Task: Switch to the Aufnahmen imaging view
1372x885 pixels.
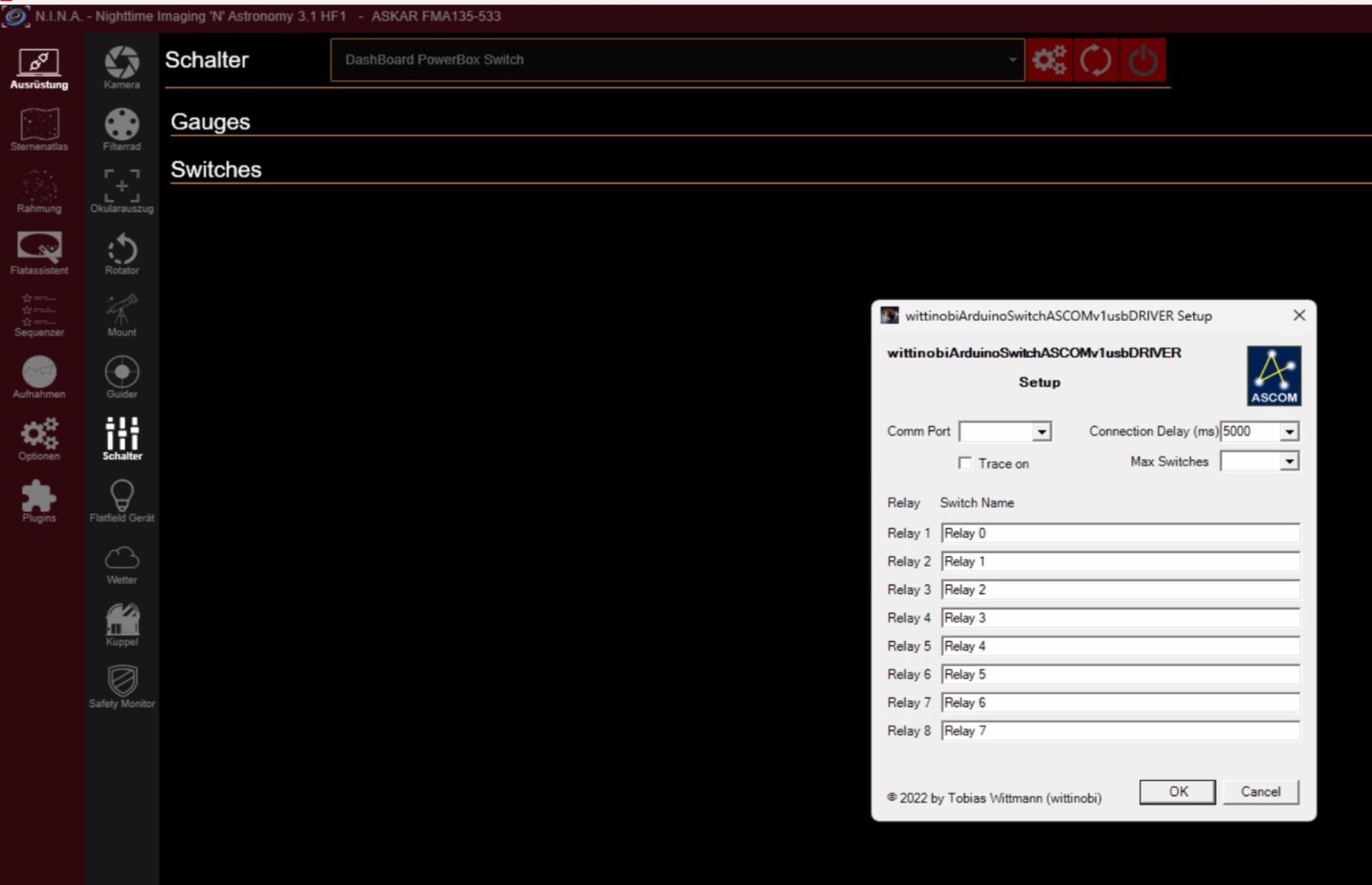Action: 39,377
